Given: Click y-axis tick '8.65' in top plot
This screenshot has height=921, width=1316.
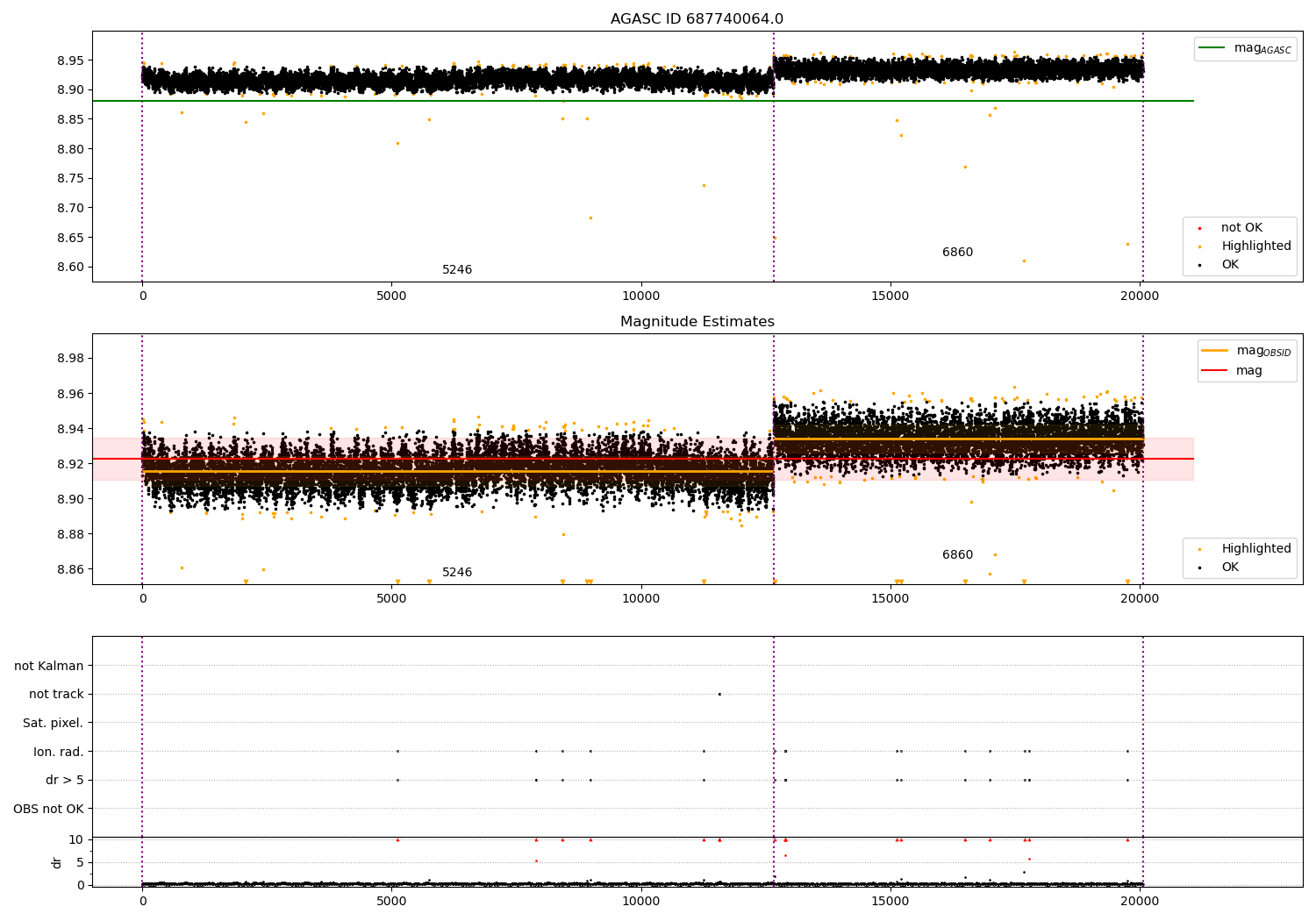Looking at the screenshot, I should pyautogui.click(x=71, y=238).
